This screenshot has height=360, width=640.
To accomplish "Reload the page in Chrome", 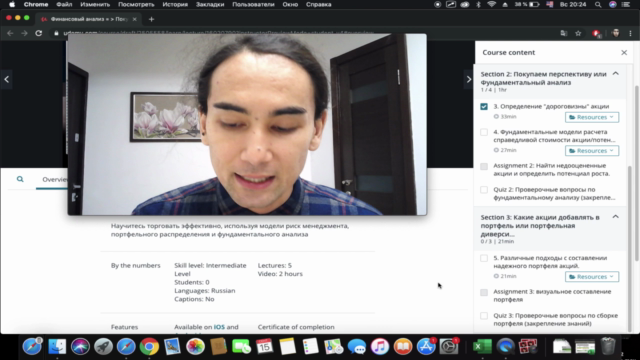I will (x=38, y=33).
